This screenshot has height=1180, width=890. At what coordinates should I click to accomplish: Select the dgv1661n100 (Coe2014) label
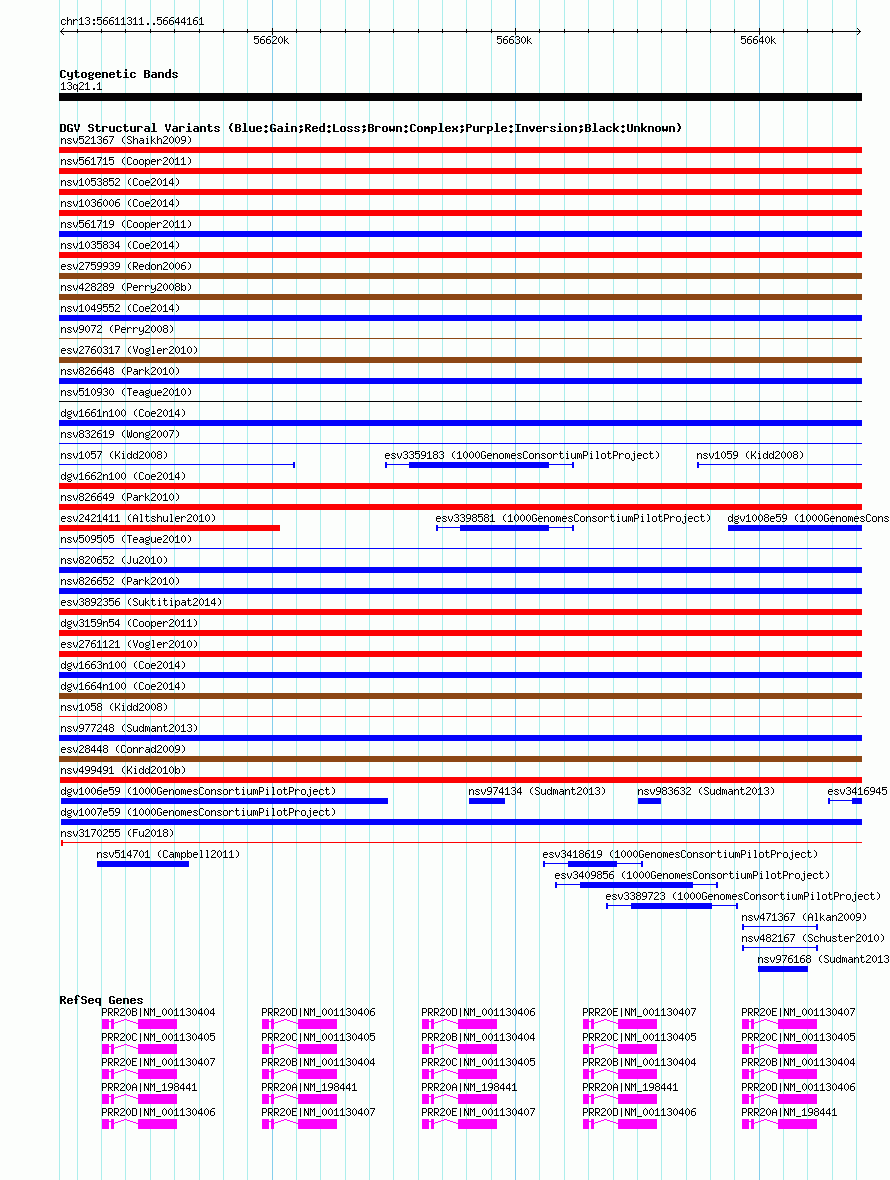[x=123, y=413]
